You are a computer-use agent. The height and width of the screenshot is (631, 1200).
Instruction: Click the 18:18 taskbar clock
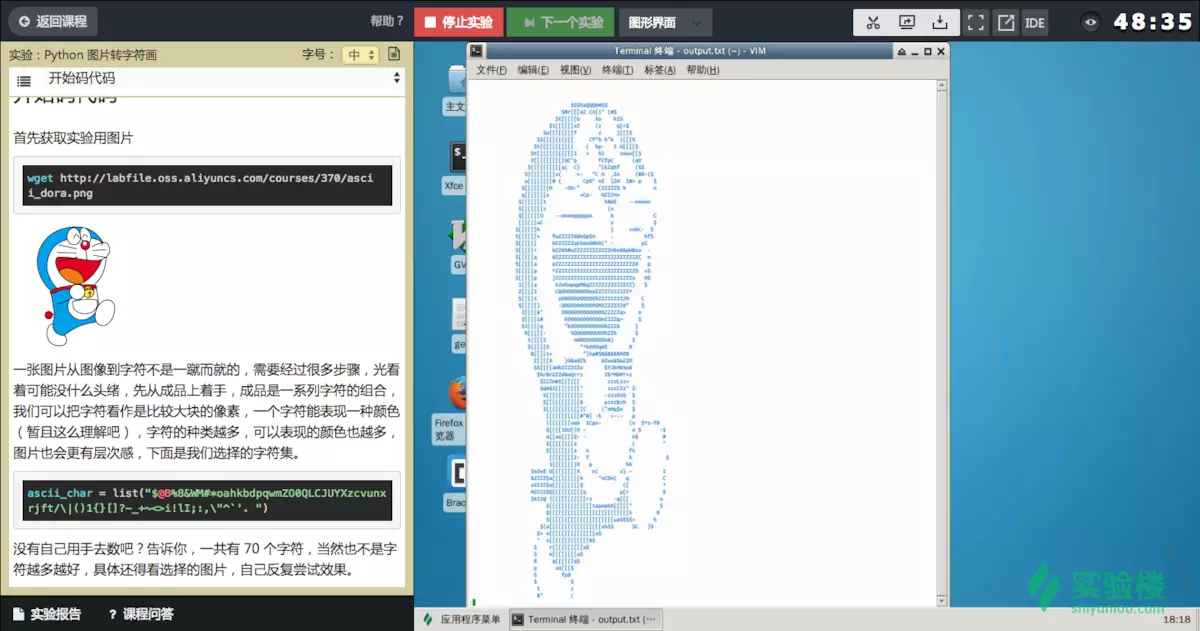[1177, 620]
